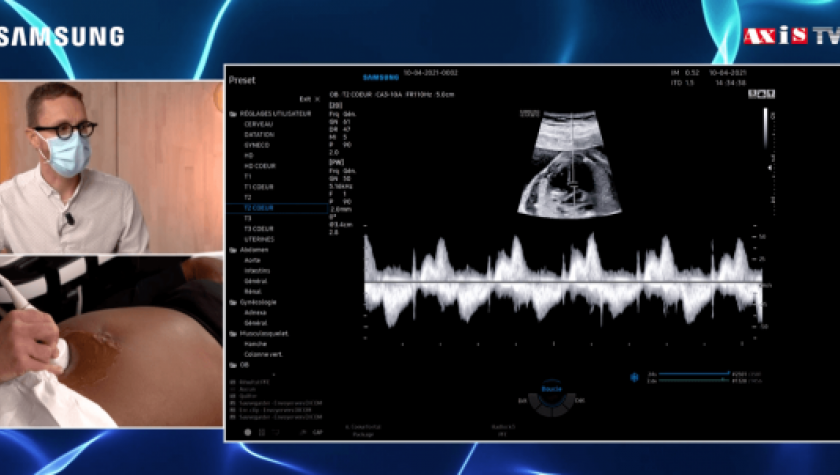Click the Abdomen folder icon

click(233, 250)
